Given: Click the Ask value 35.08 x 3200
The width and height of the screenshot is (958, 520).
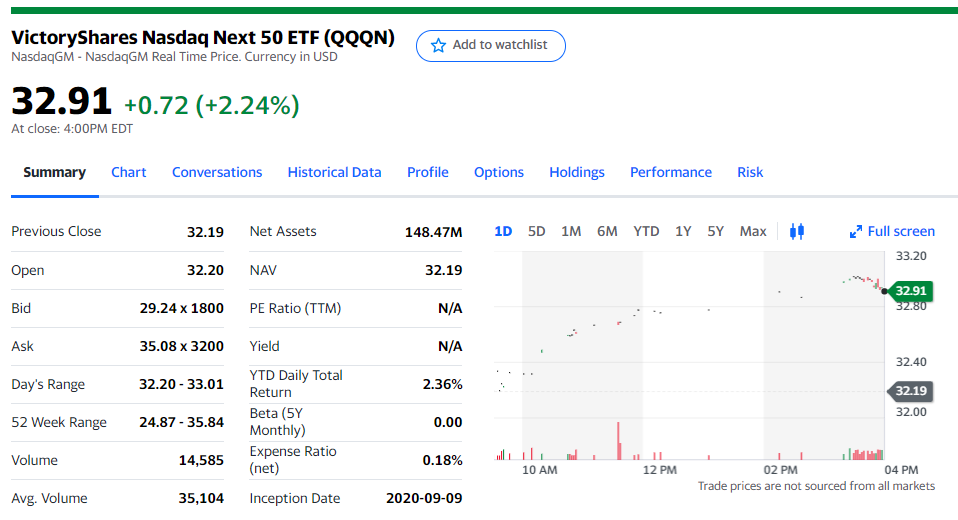Looking at the screenshot, I should point(181,346).
